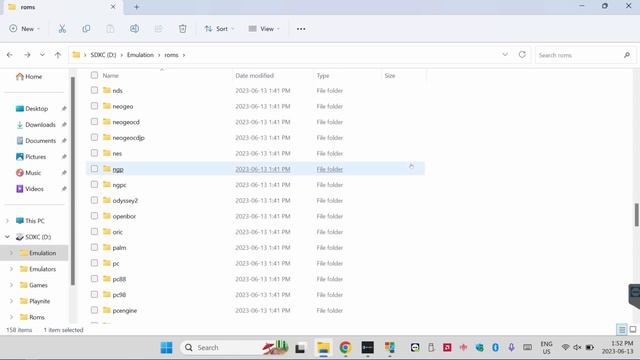640x360 pixels.
Task: Open recent locations dropdown arrow
Action: [x=42, y=55]
